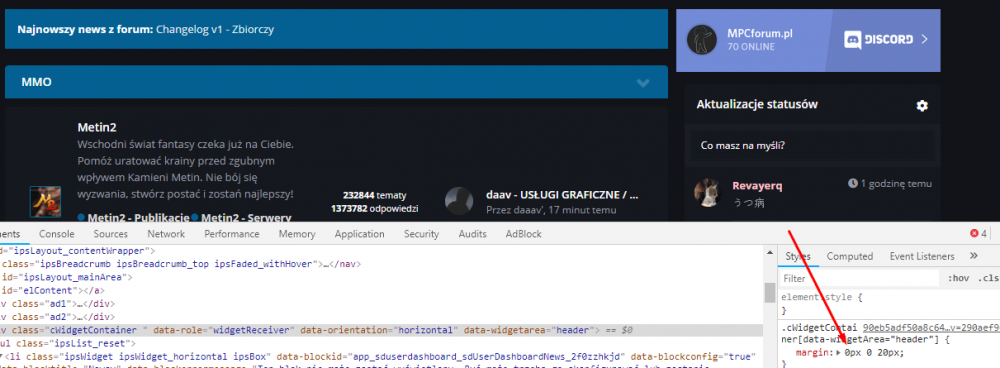This screenshot has width=1000, height=368.
Task: Focus the styles Filter input
Action: [x=860, y=279]
